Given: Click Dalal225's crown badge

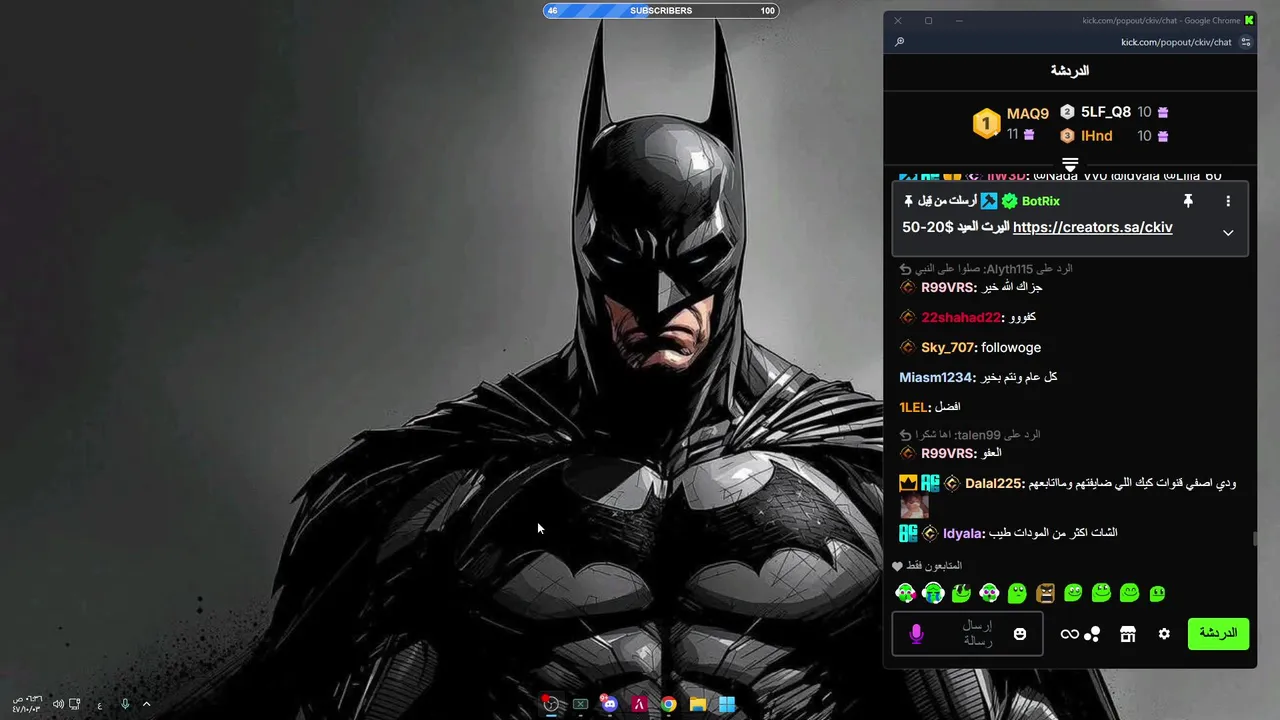Looking at the screenshot, I should 908,483.
